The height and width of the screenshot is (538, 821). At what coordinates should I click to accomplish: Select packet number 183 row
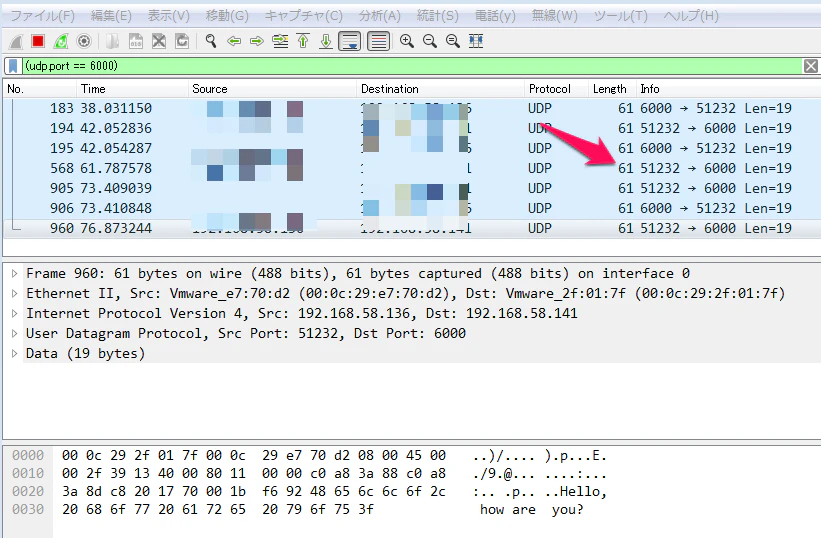(412, 108)
